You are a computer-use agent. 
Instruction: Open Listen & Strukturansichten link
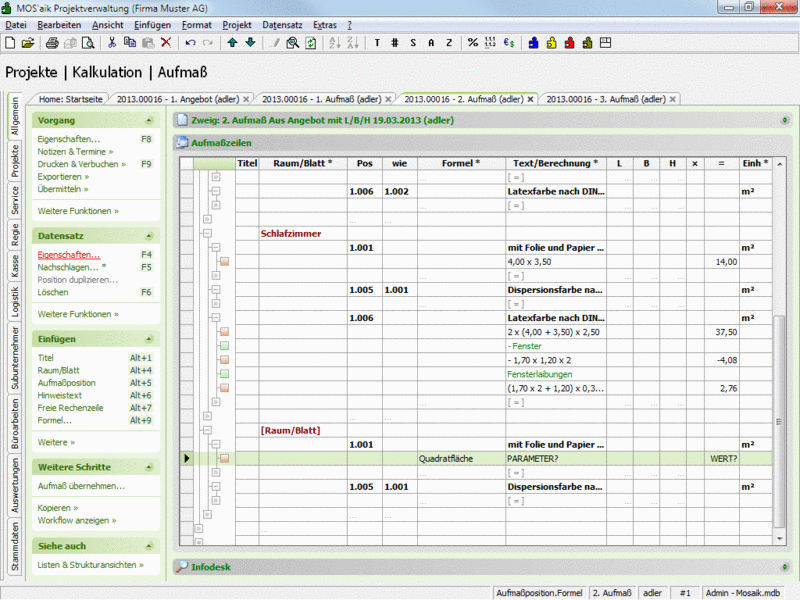[90, 565]
